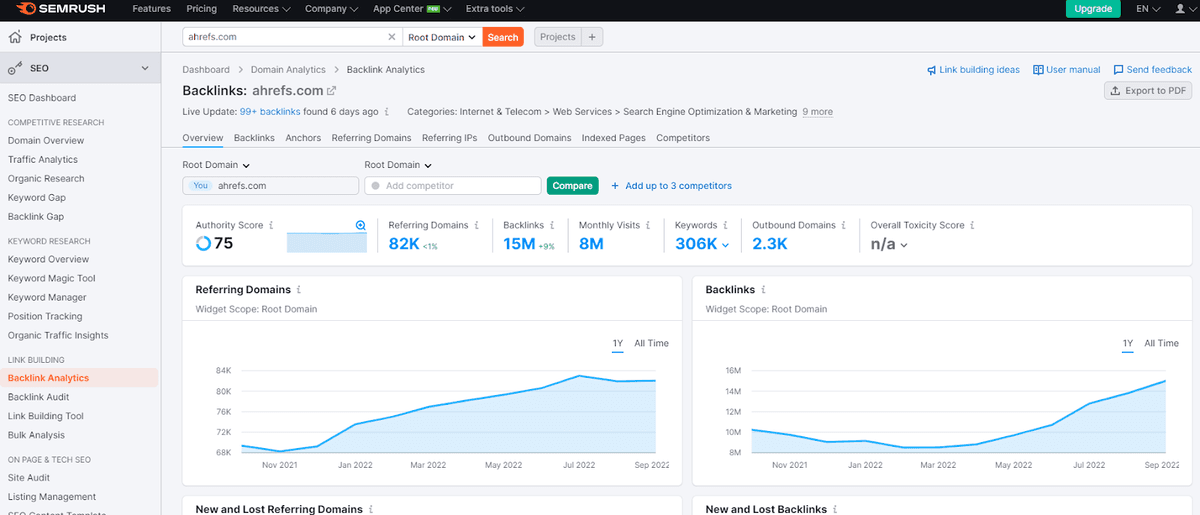1200x515 pixels.
Task: Open EN language dropdown
Action: tap(1148, 9)
